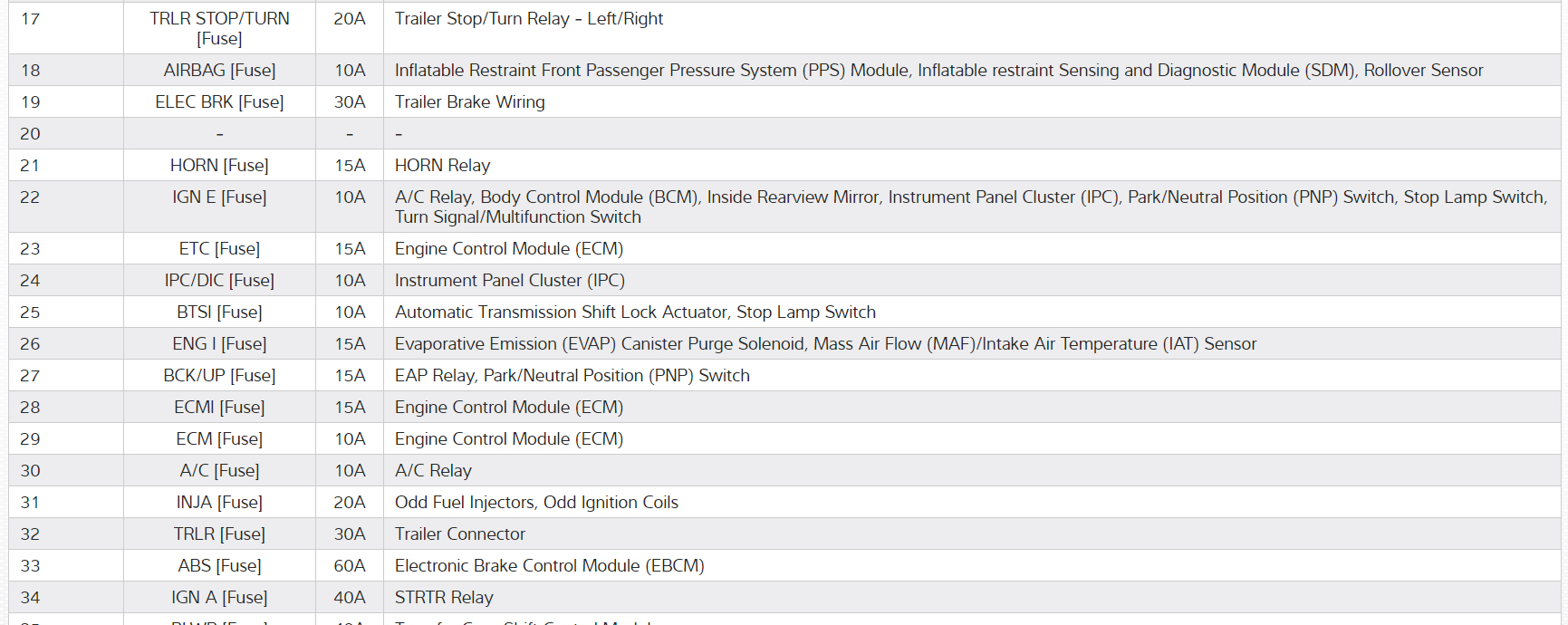
Task: Select the TRLR STOP/TURN [Fuse] name cell
Action: 219,28
